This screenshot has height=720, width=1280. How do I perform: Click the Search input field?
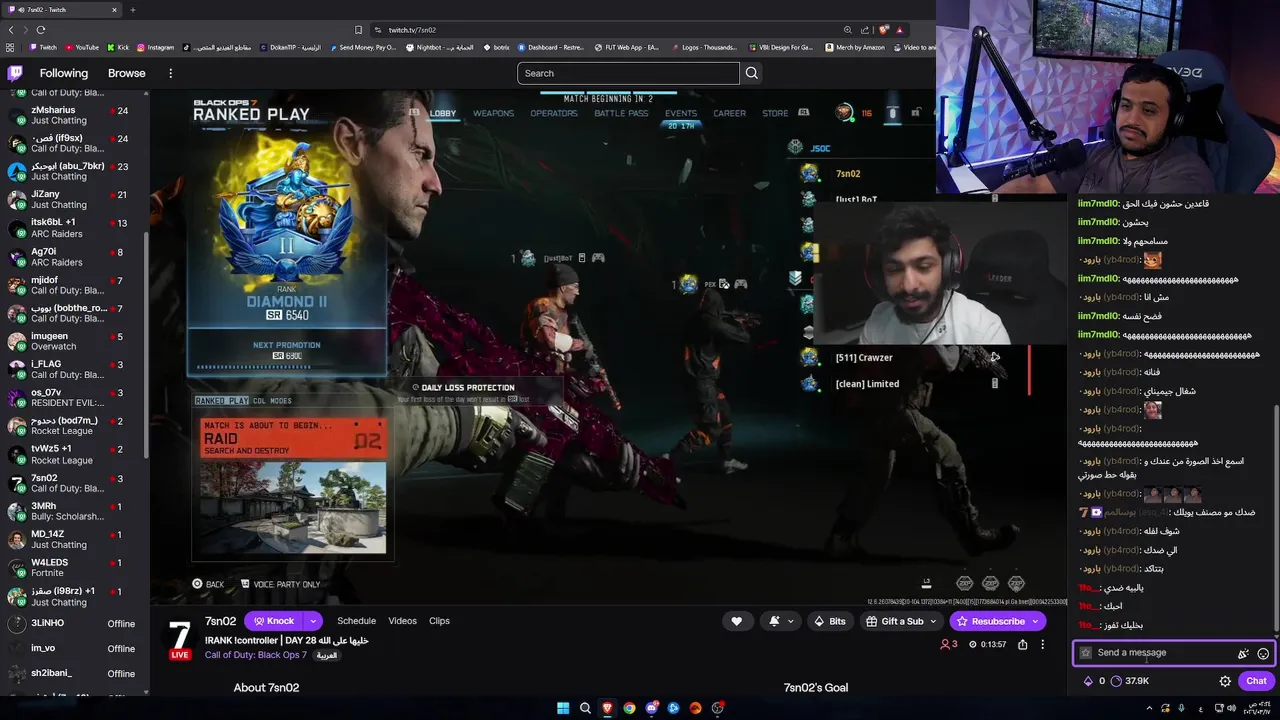[x=628, y=73]
